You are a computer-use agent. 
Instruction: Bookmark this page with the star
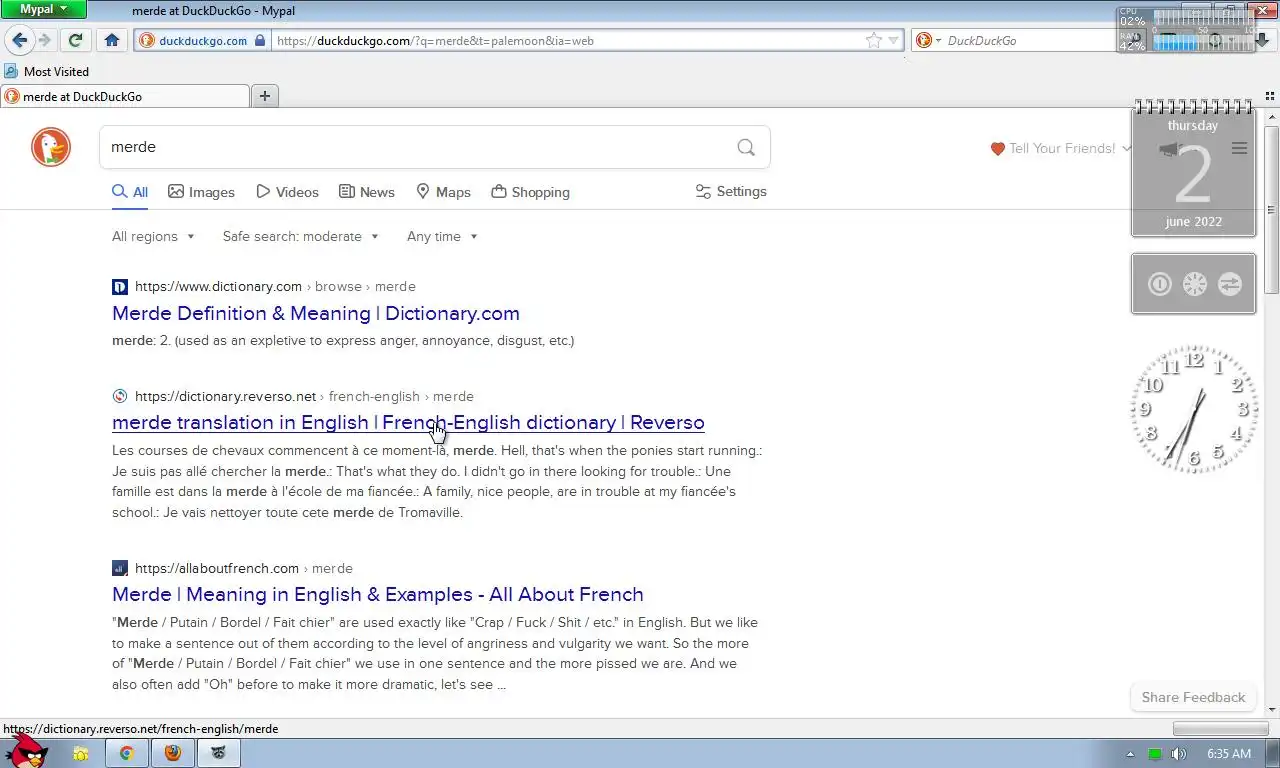[874, 40]
